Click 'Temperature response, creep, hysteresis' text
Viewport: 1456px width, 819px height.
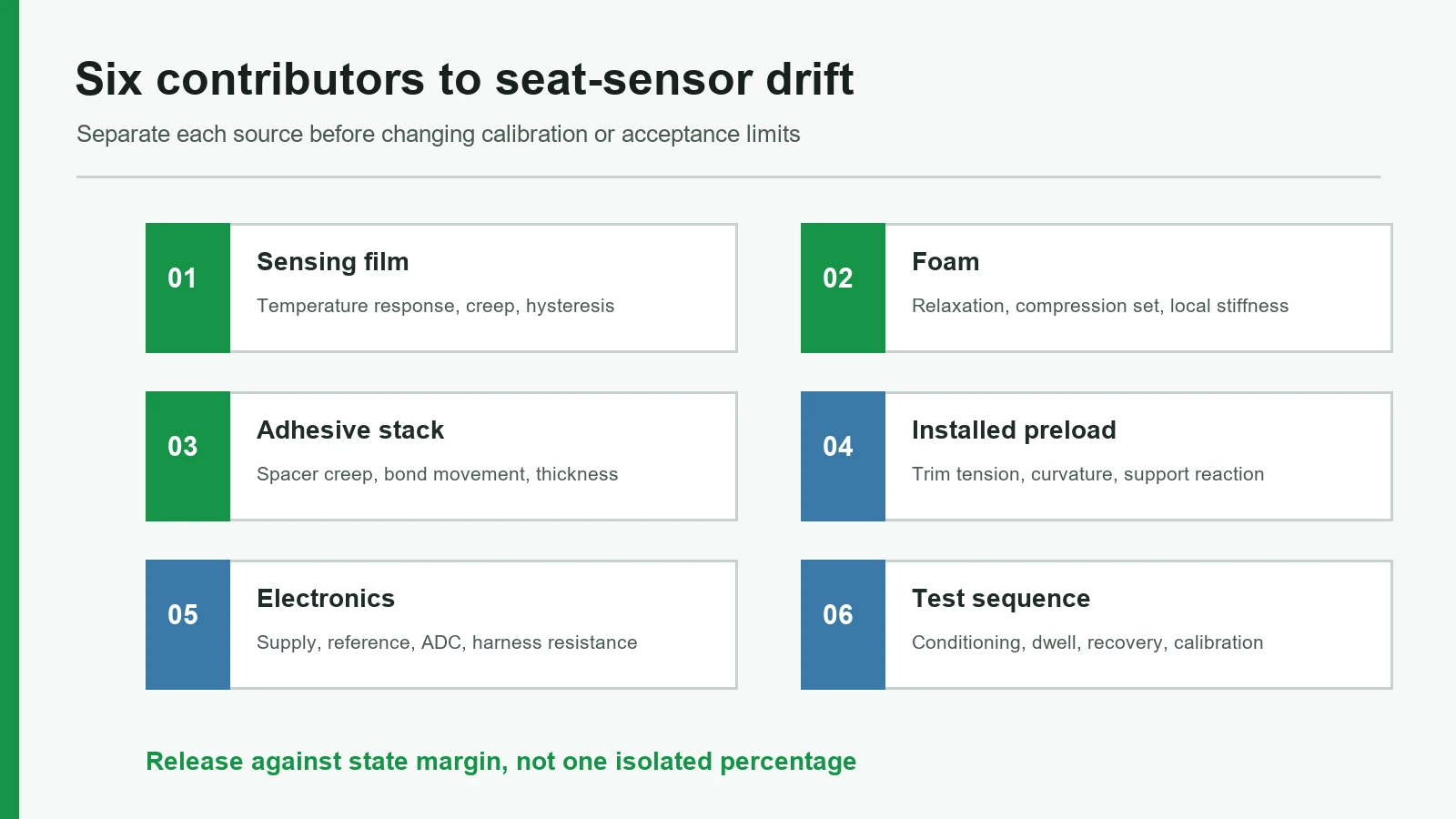click(x=435, y=306)
